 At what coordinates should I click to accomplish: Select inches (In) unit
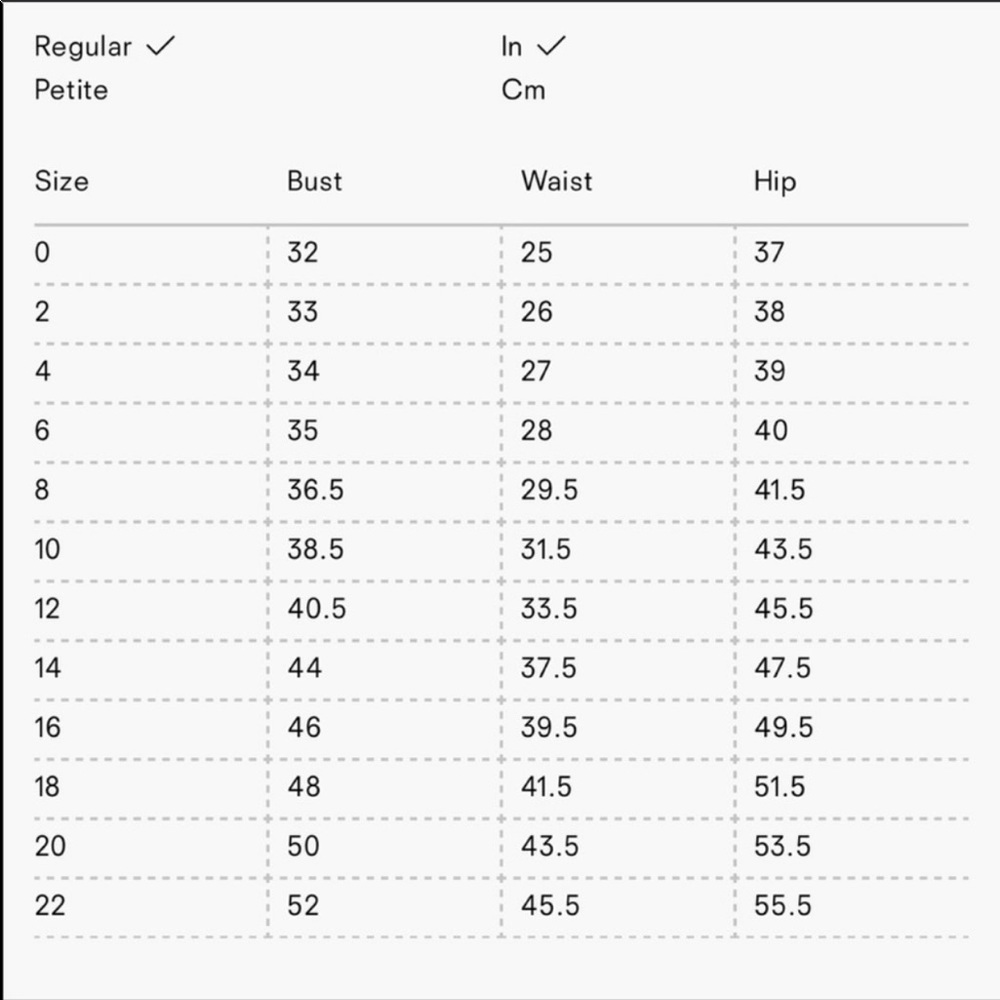click(512, 47)
